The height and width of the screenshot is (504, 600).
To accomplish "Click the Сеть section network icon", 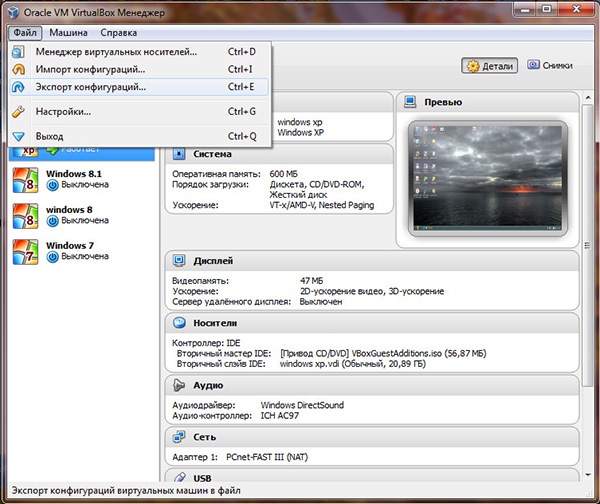I will click(x=178, y=437).
